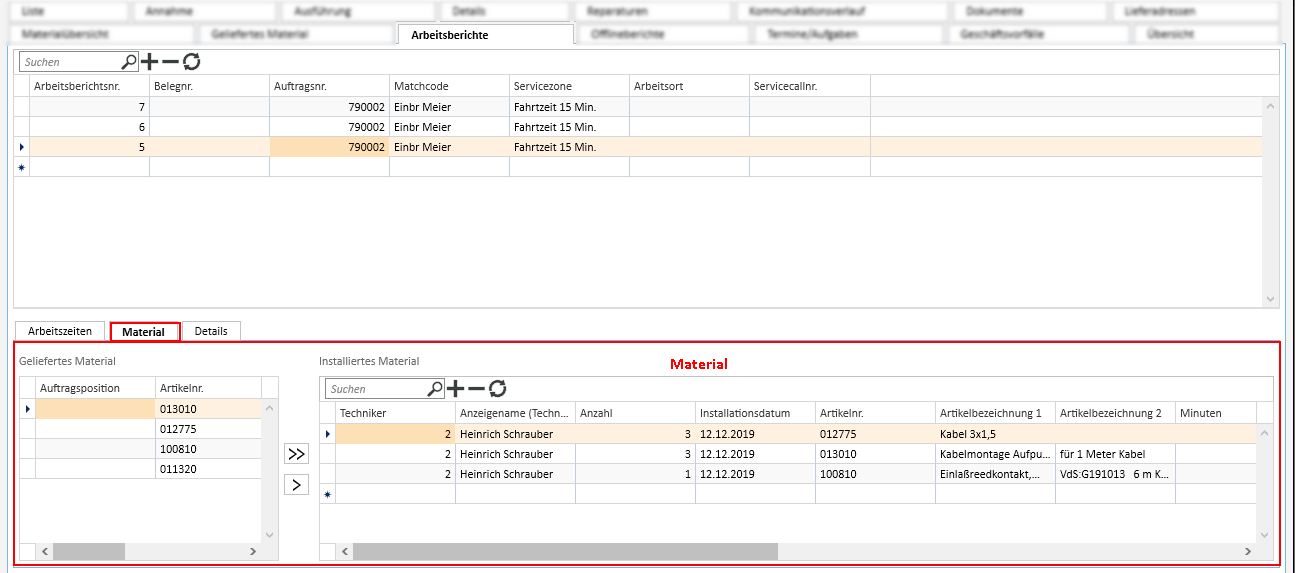Screen dimensions: 1295x573
Task: Click the Servicecallnr. column header
Action: [809, 86]
